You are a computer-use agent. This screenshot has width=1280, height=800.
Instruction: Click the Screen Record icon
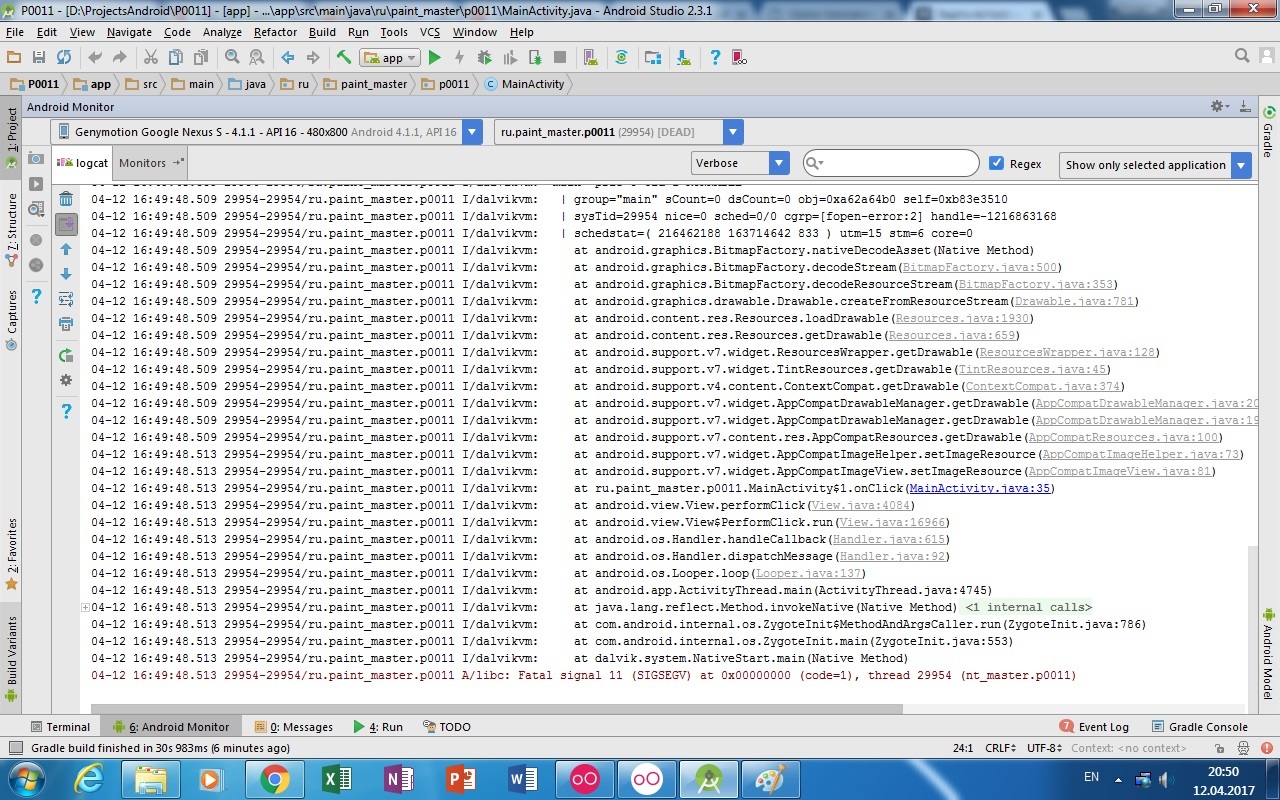pyautogui.click(x=36, y=184)
